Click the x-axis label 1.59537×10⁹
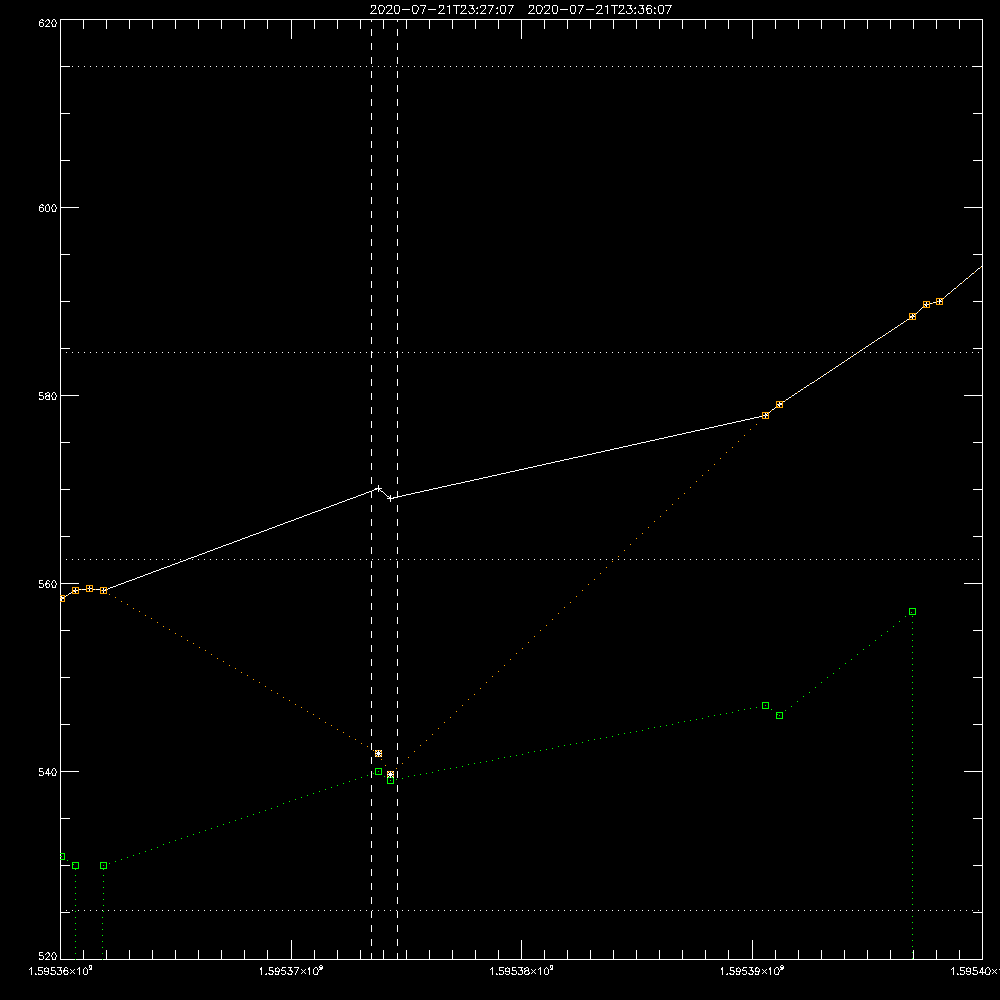Viewport: 1000px width, 1000px height. click(291, 971)
